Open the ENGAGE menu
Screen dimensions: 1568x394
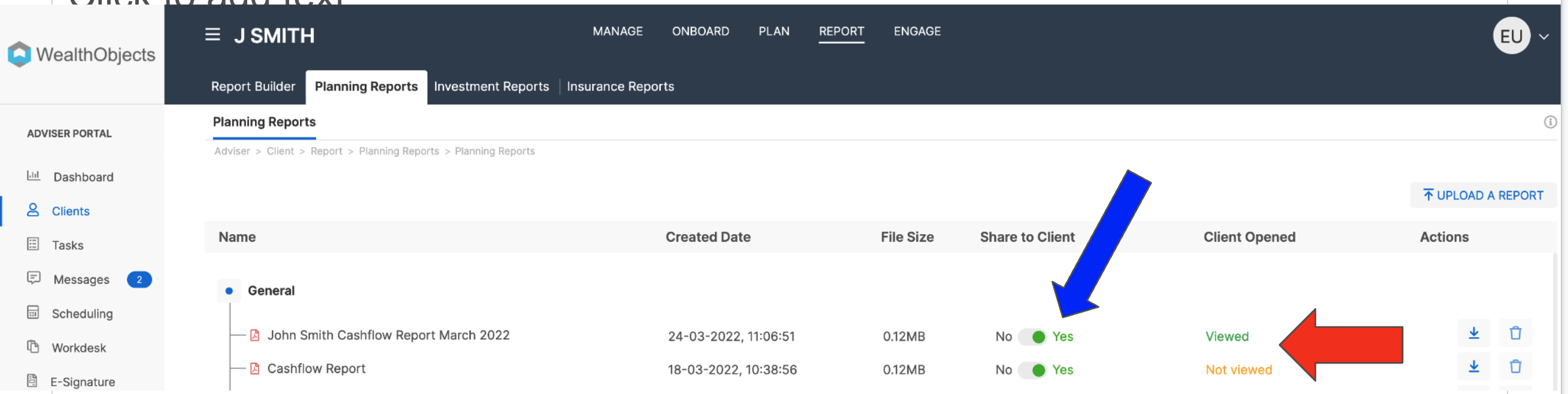(x=917, y=31)
